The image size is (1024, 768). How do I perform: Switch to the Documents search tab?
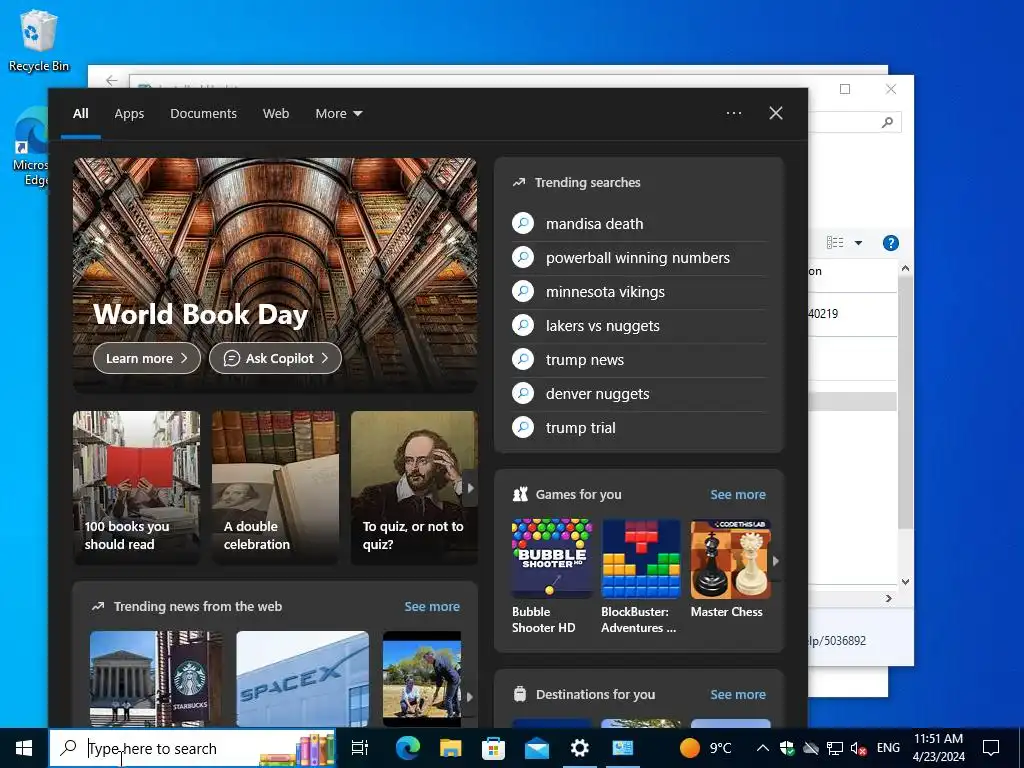point(204,114)
